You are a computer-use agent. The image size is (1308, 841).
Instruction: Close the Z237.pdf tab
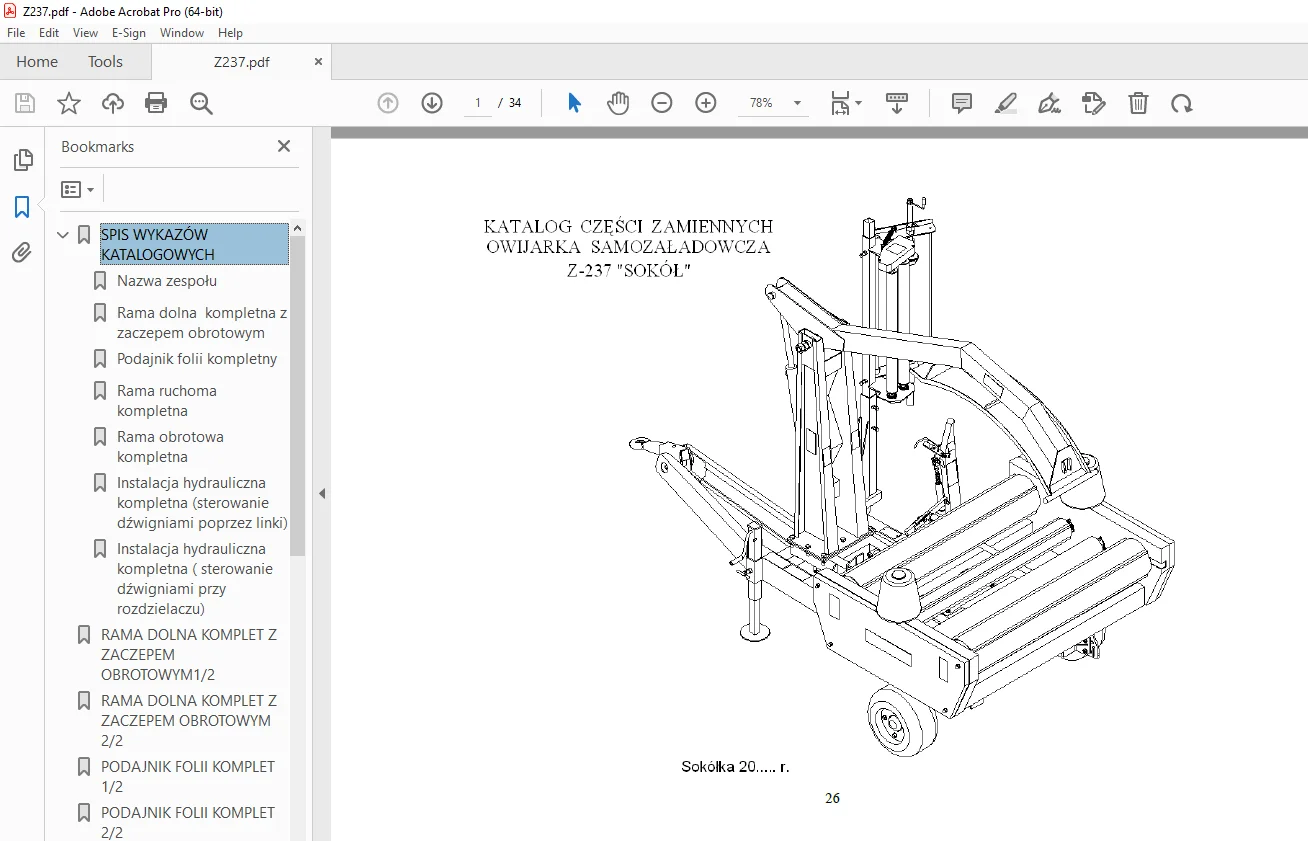click(319, 61)
